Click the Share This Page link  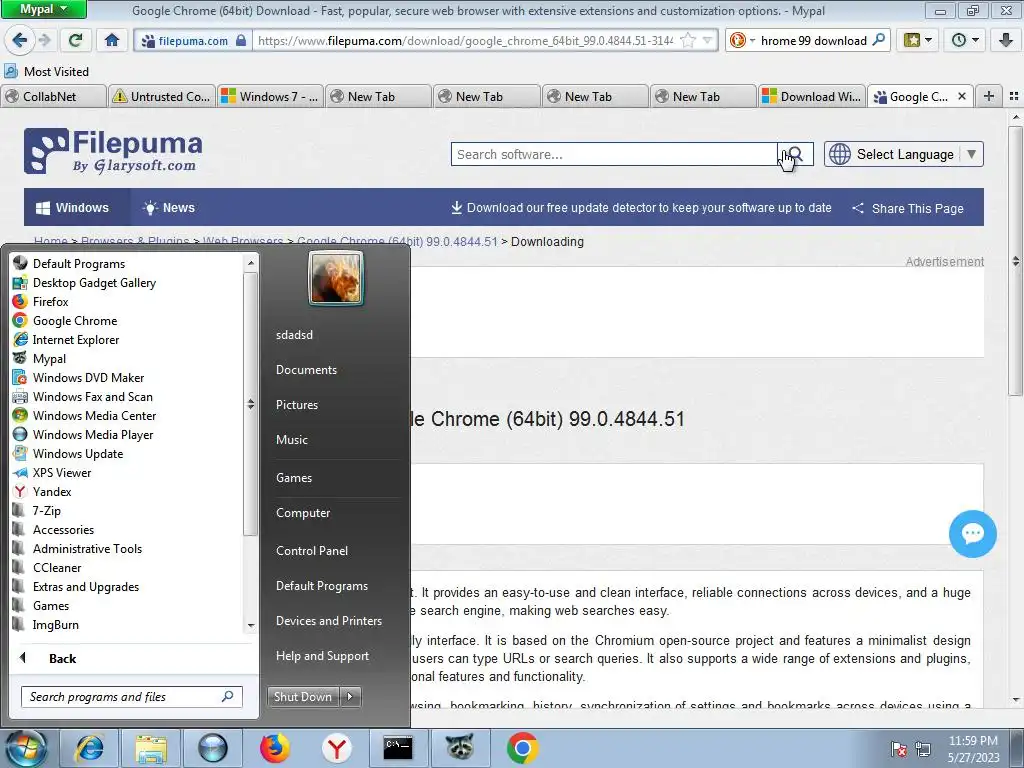(x=908, y=208)
